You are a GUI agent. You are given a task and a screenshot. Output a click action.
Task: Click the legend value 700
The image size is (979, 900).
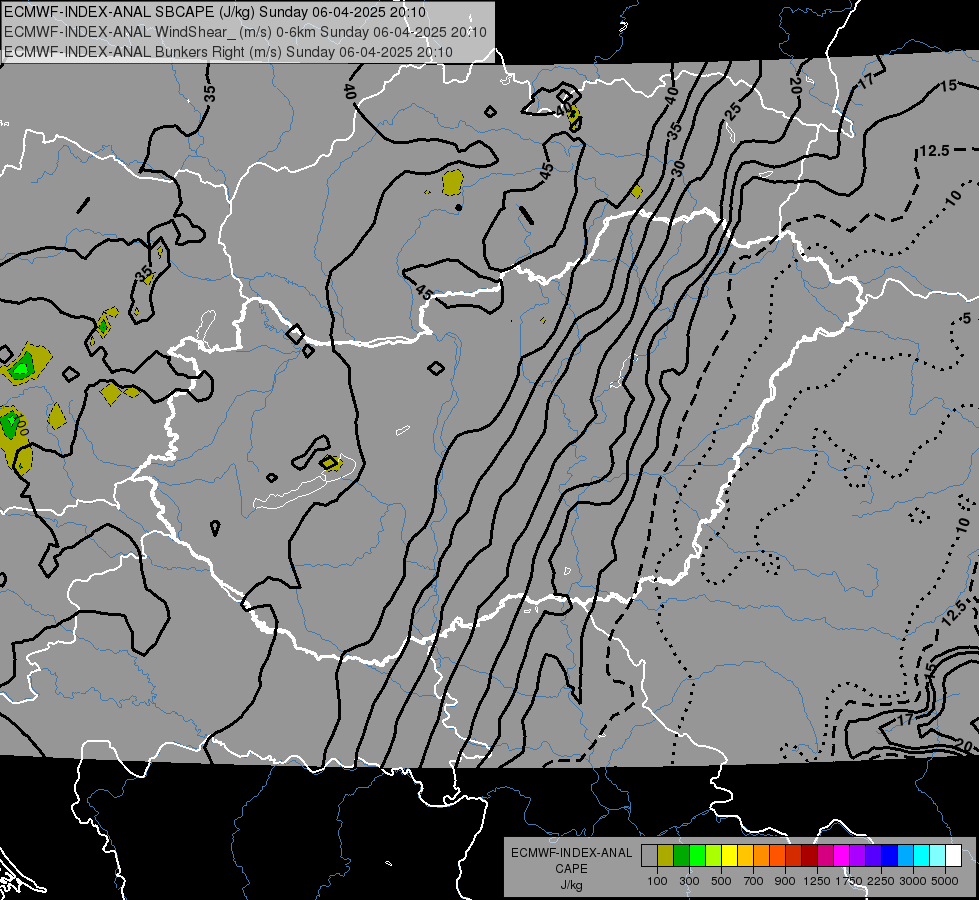click(754, 881)
